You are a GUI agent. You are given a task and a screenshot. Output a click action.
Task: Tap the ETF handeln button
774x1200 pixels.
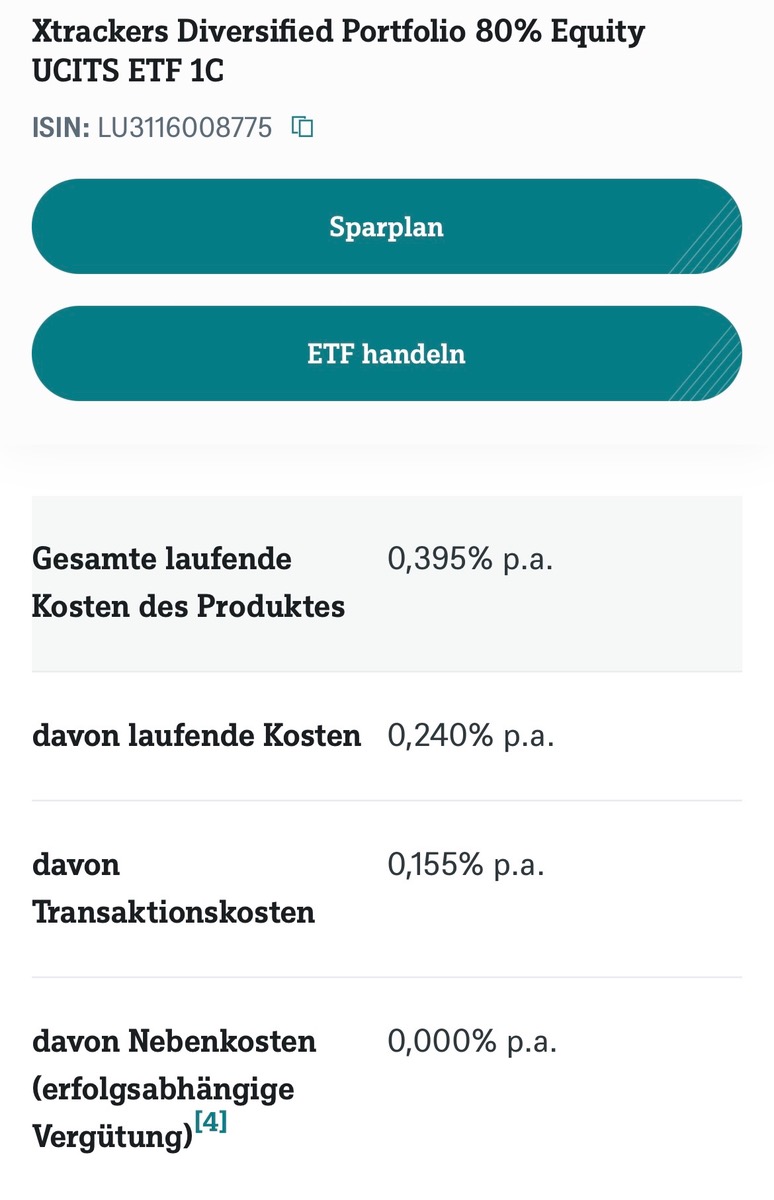(387, 354)
